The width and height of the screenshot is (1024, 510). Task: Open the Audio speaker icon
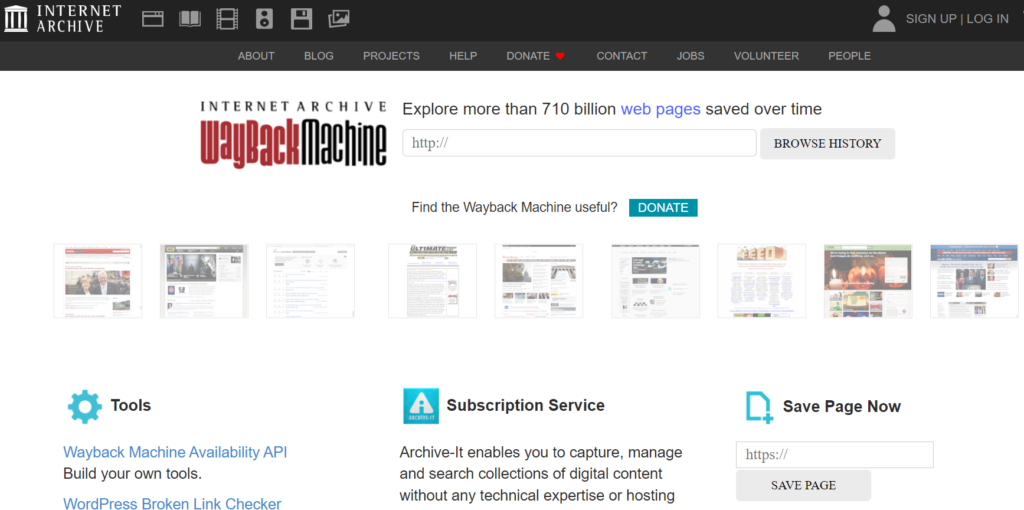tap(264, 18)
